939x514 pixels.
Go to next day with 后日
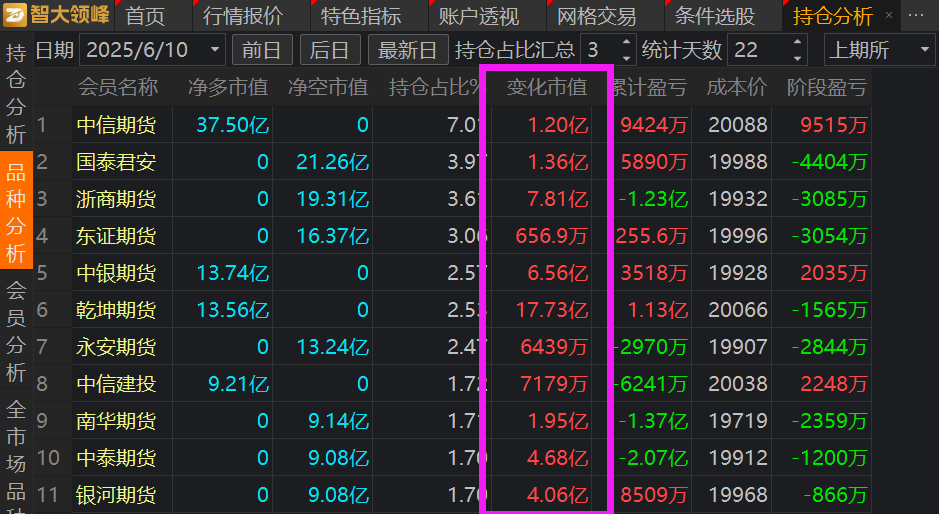[330, 50]
